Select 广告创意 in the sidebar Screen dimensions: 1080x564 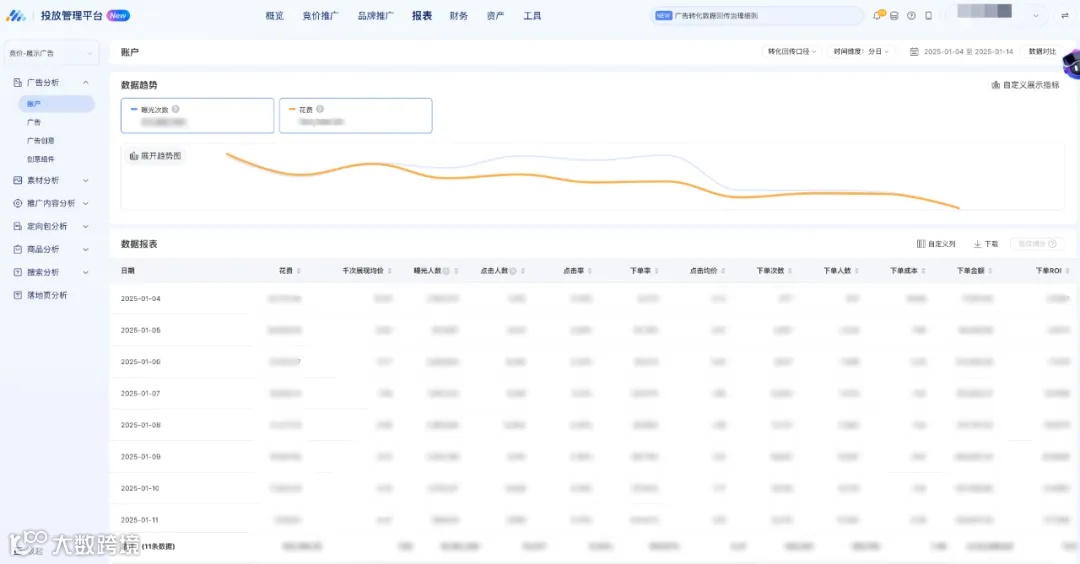tap(41, 140)
